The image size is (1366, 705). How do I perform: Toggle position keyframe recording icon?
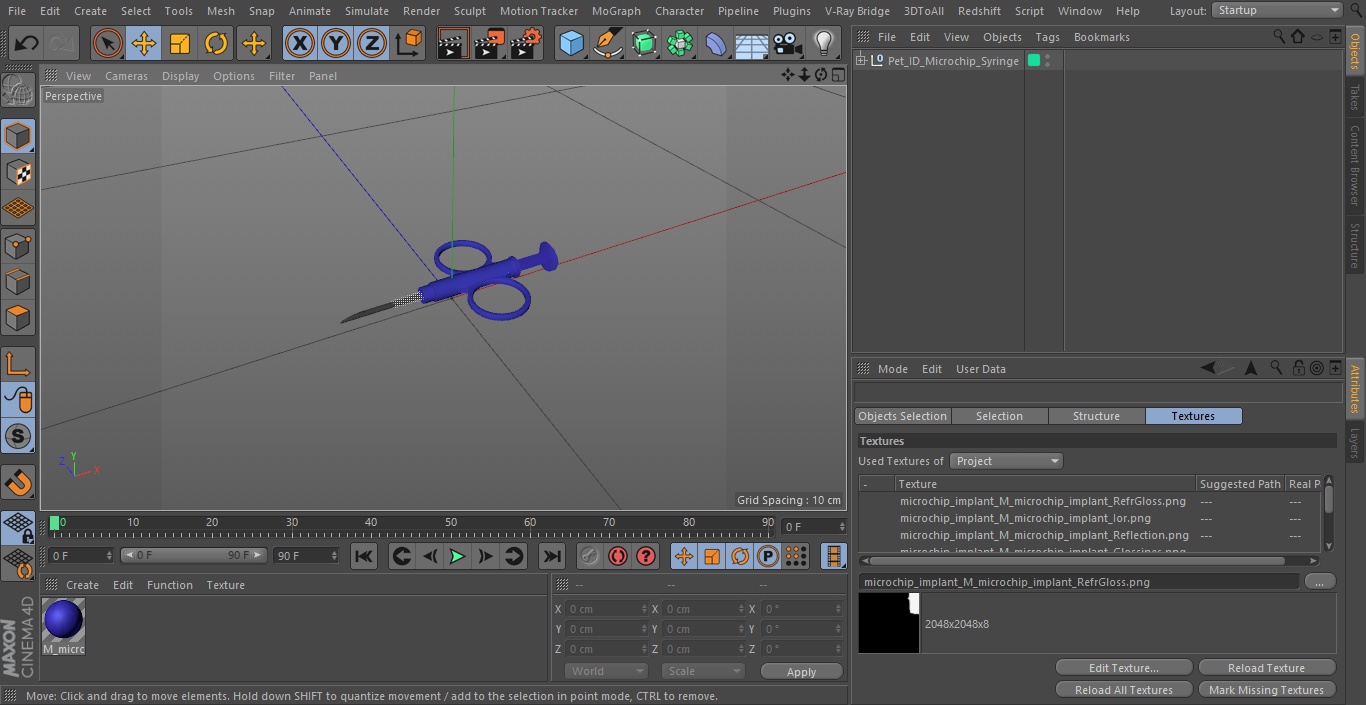tap(684, 556)
